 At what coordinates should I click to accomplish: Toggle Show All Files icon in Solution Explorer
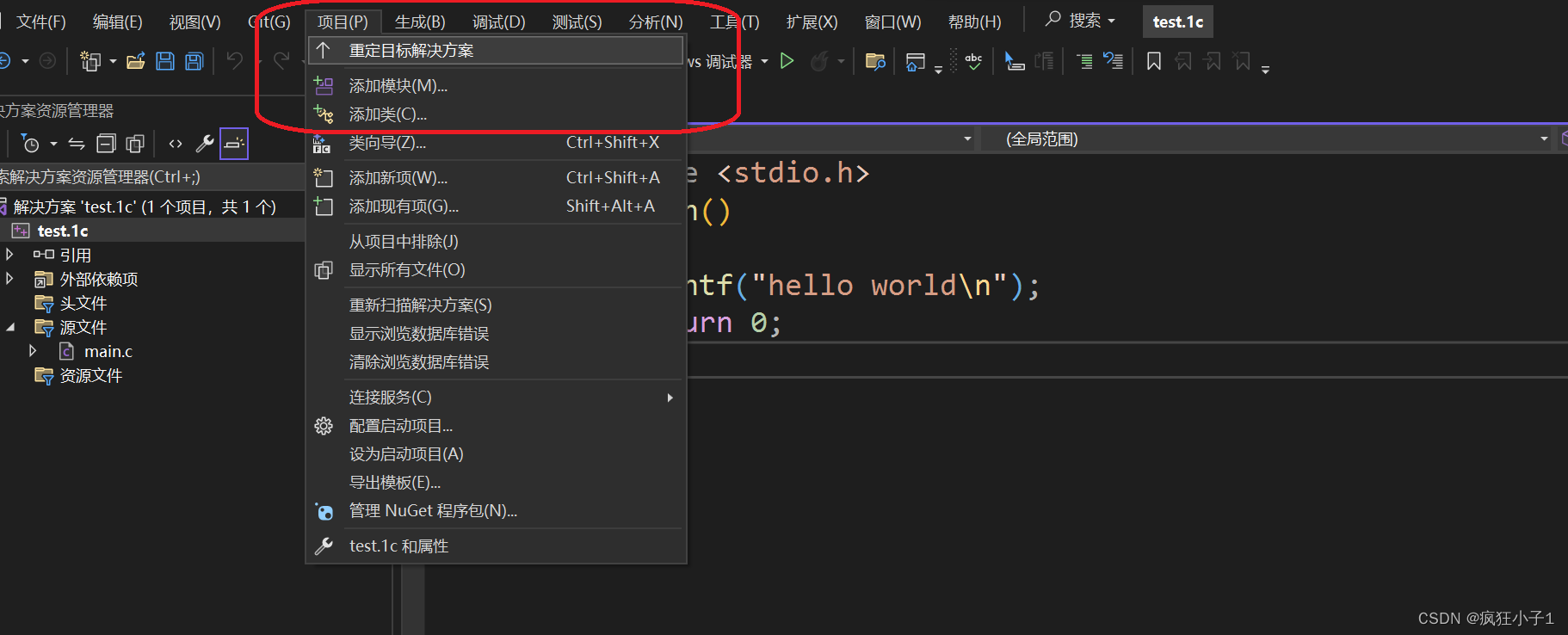[135, 144]
